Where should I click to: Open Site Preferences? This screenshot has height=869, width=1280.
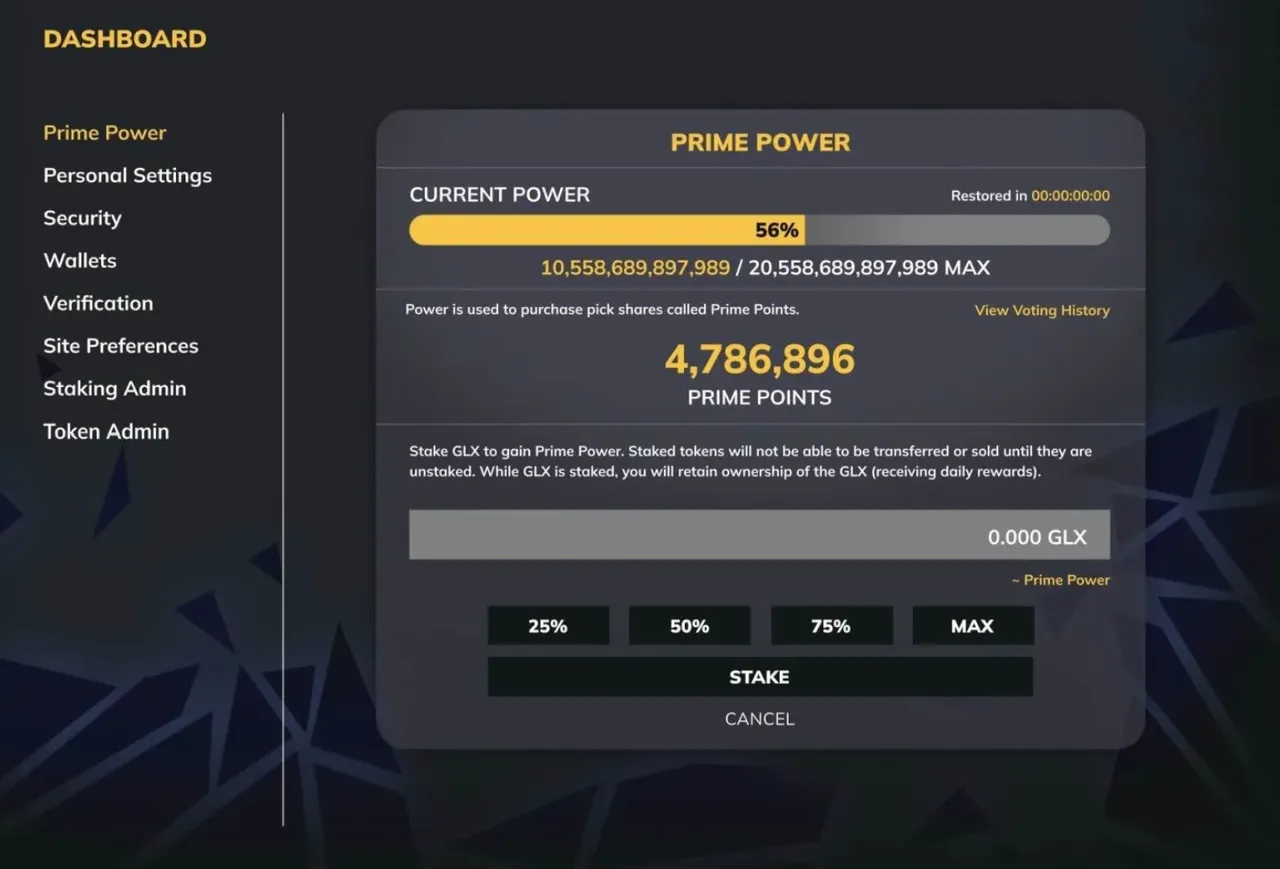[x=121, y=346]
